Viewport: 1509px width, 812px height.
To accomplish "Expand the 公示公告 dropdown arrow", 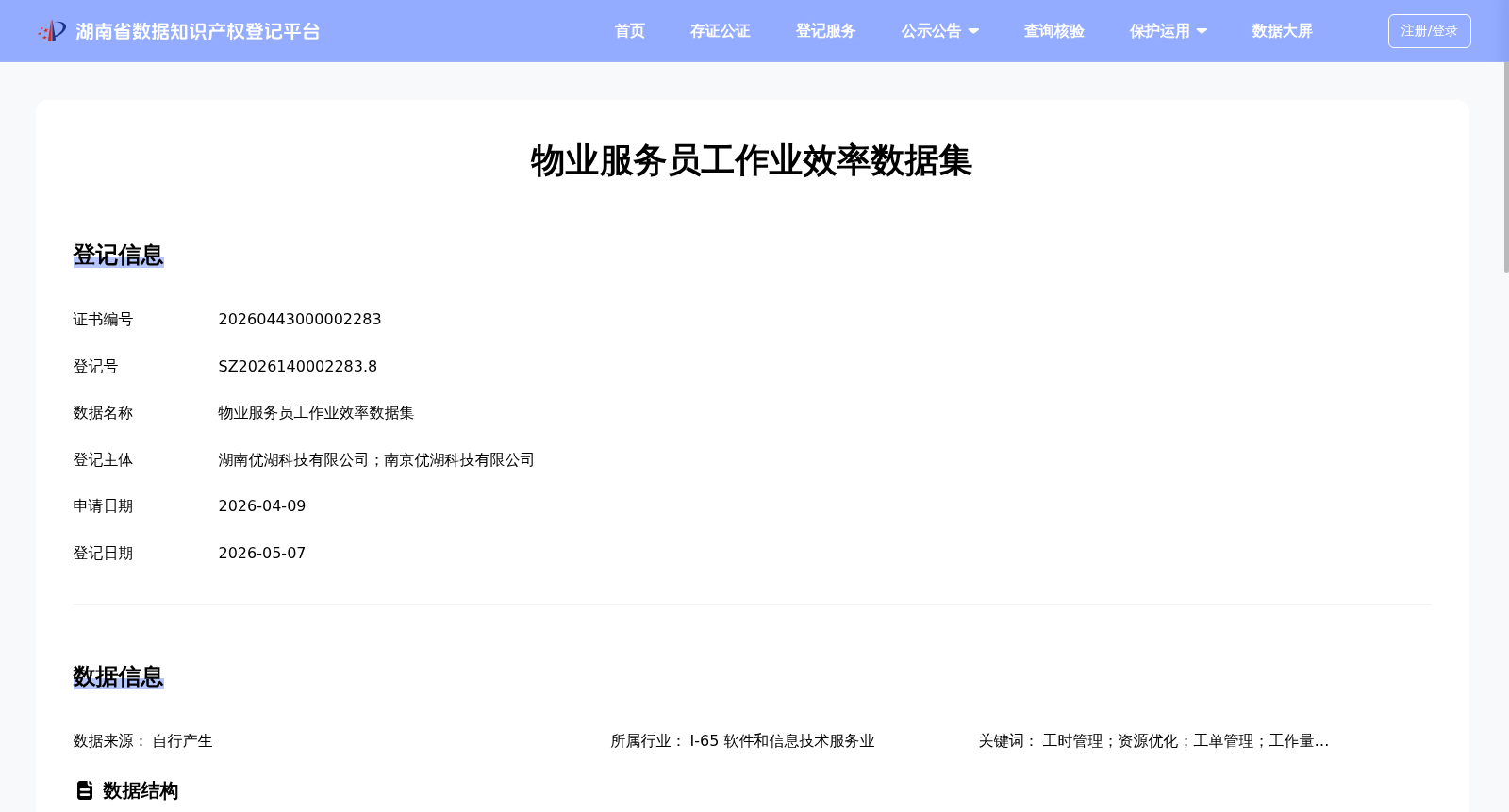I will pyautogui.click(x=973, y=31).
